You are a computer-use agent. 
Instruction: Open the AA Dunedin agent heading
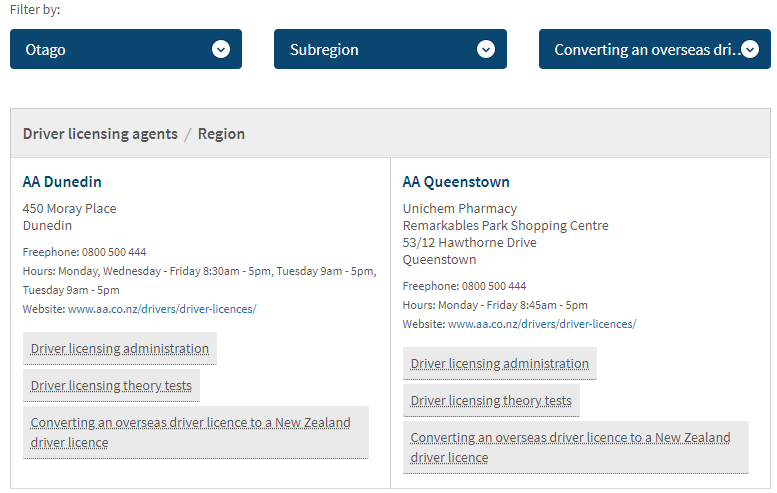click(62, 182)
